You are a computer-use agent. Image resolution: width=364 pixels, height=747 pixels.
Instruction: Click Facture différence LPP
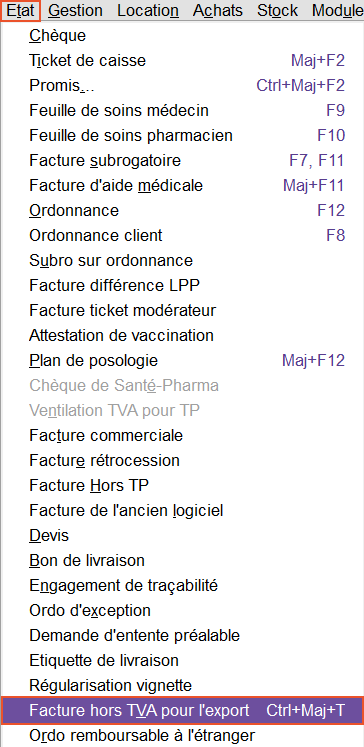pyautogui.click(x=182, y=285)
